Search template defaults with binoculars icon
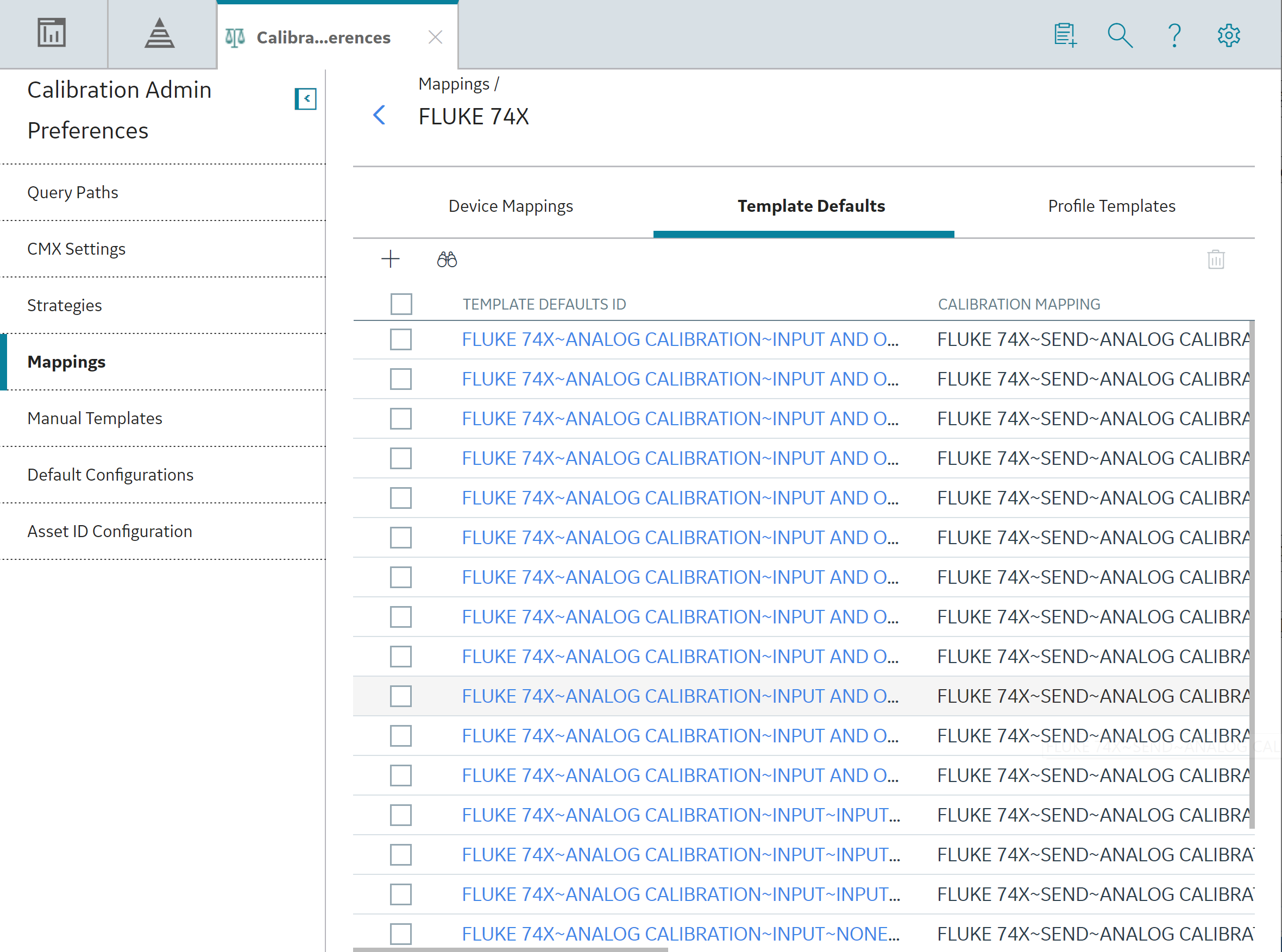 coord(447,260)
